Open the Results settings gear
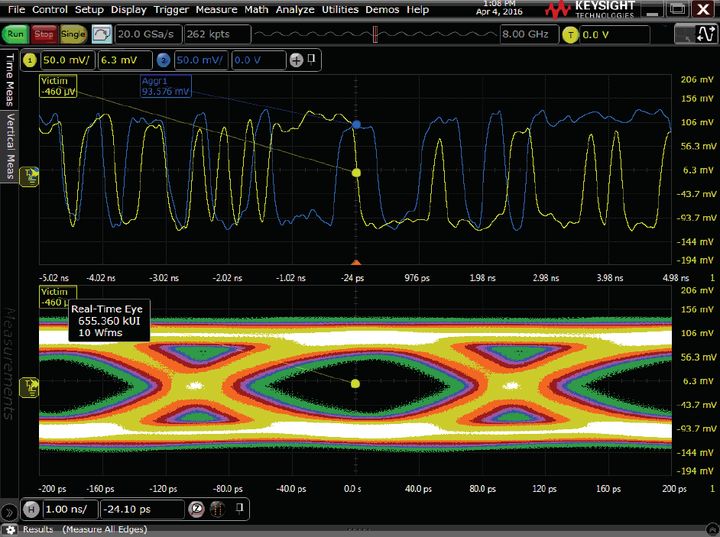Screen dimensions: 720x537 [9, 529]
